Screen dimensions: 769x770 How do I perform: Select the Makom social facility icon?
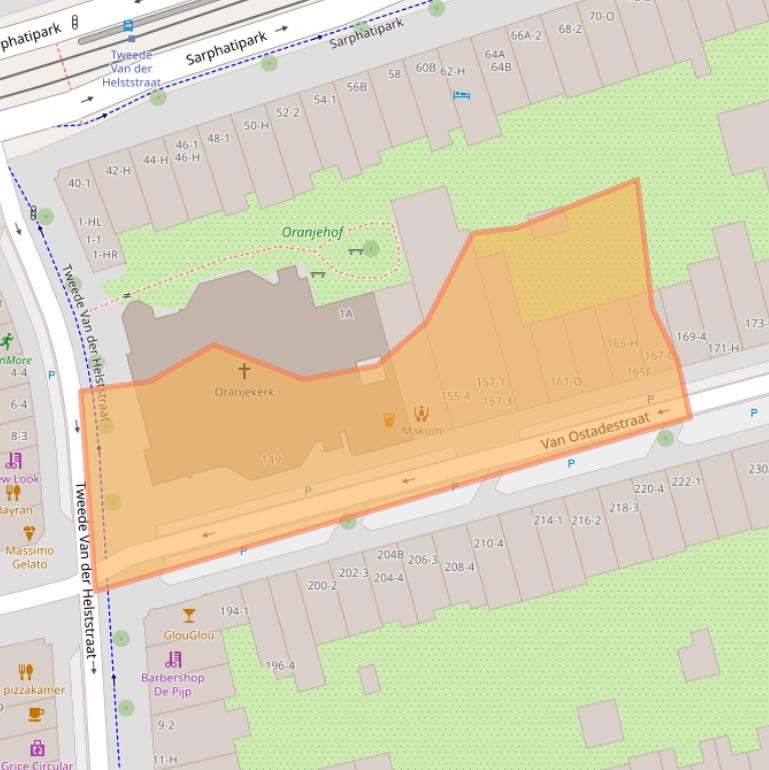pyautogui.click(x=421, y=412)
